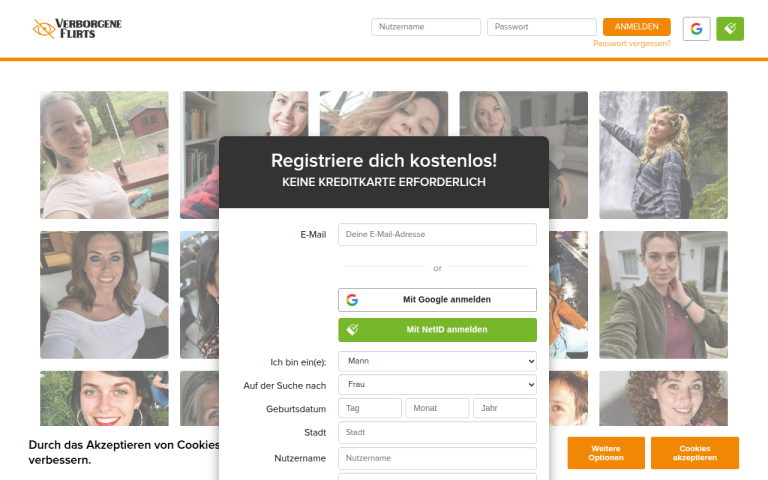Screen dimensions: 768x480
Task: Click the orange ANMELDEN button
Action: pos(636,27)
